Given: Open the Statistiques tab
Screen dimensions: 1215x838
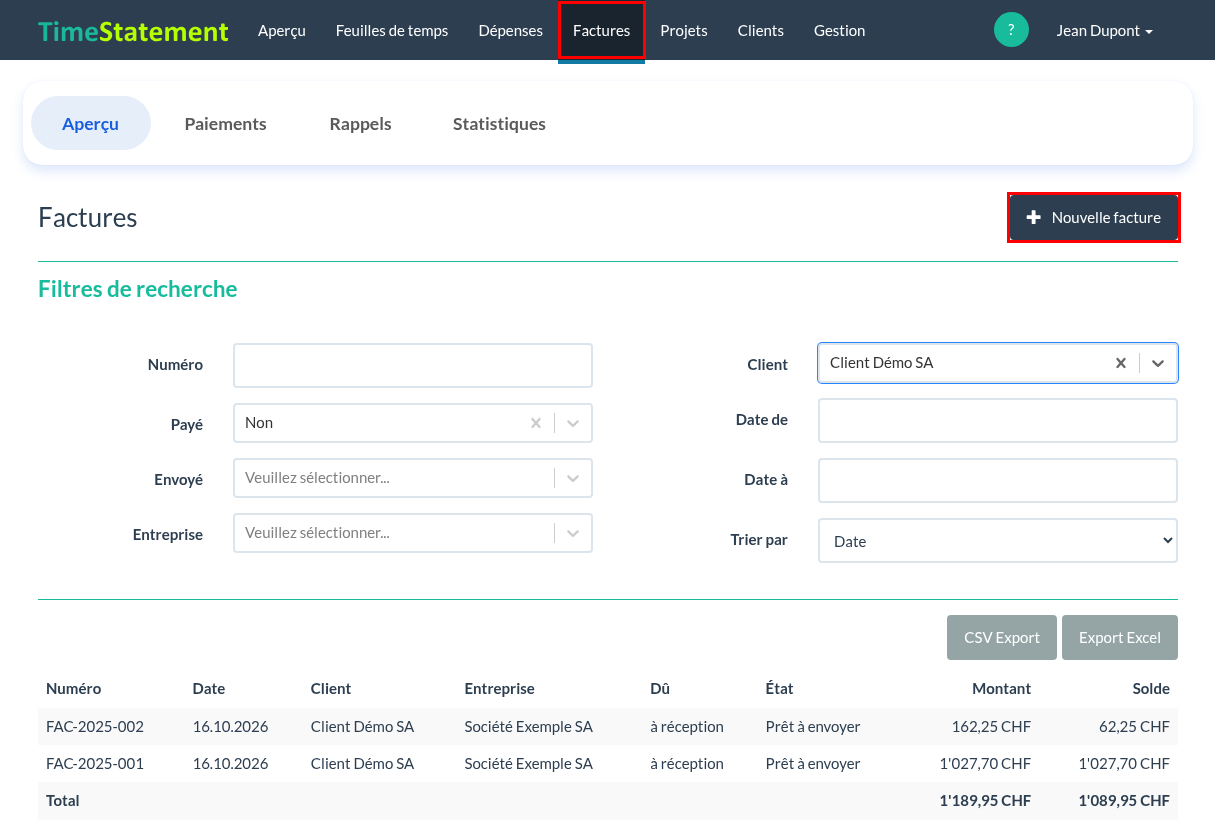Looking at the screenshot, I should click(499, 124).
